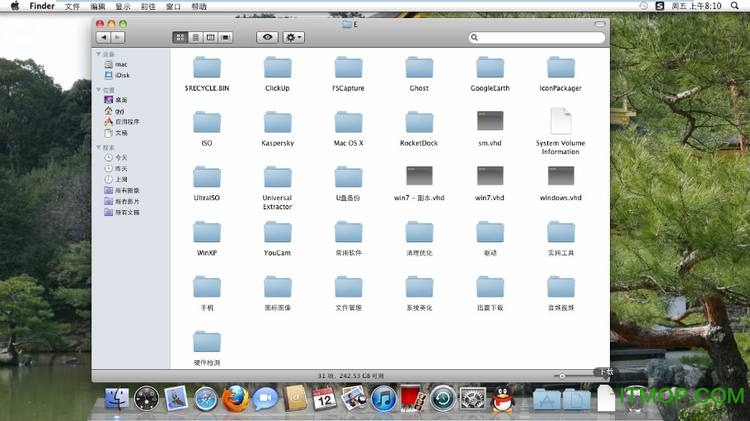Open the Apple menu
The image size is (750, 421).
coord(15,6)
